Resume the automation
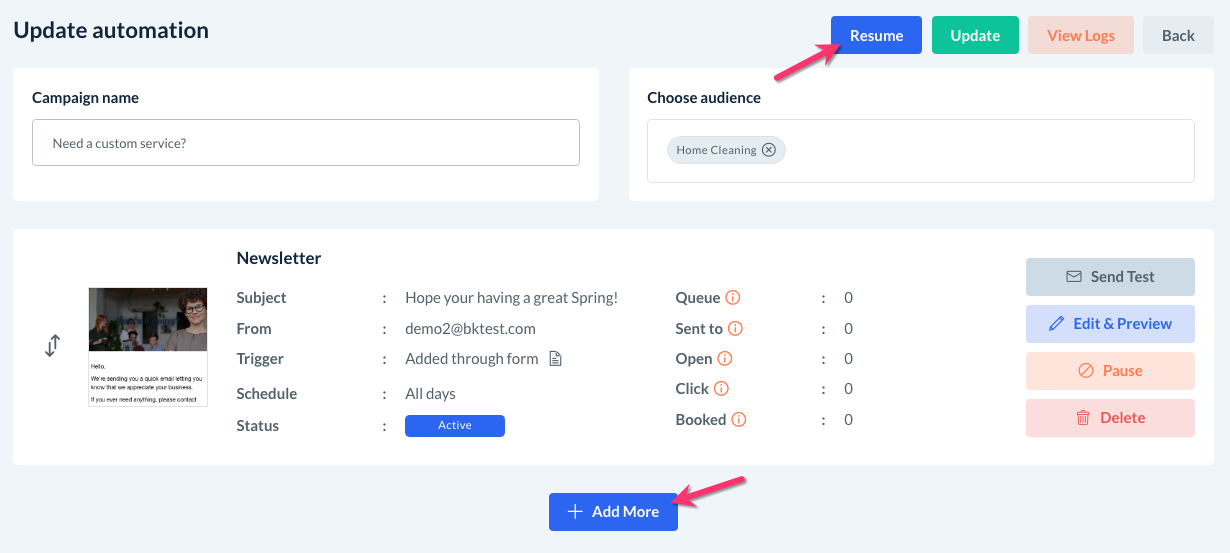Viewport: 1230px width, 553px height. [x=876, y=35]
